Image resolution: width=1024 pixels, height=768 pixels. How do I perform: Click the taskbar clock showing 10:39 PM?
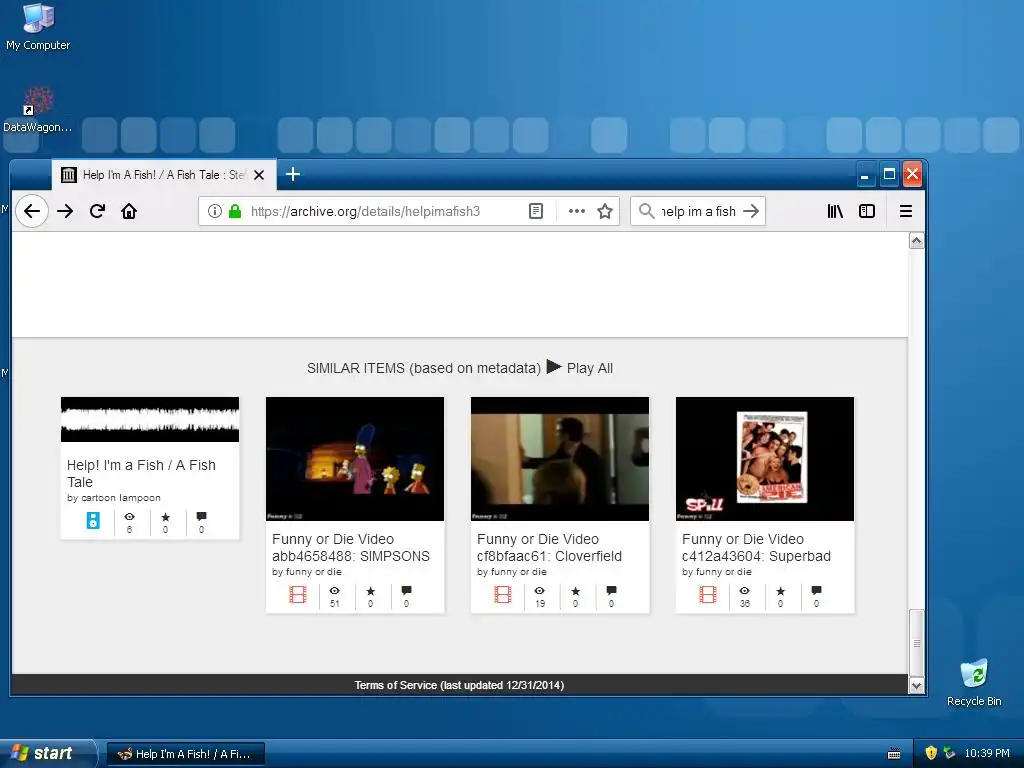[x=987, y=753]
